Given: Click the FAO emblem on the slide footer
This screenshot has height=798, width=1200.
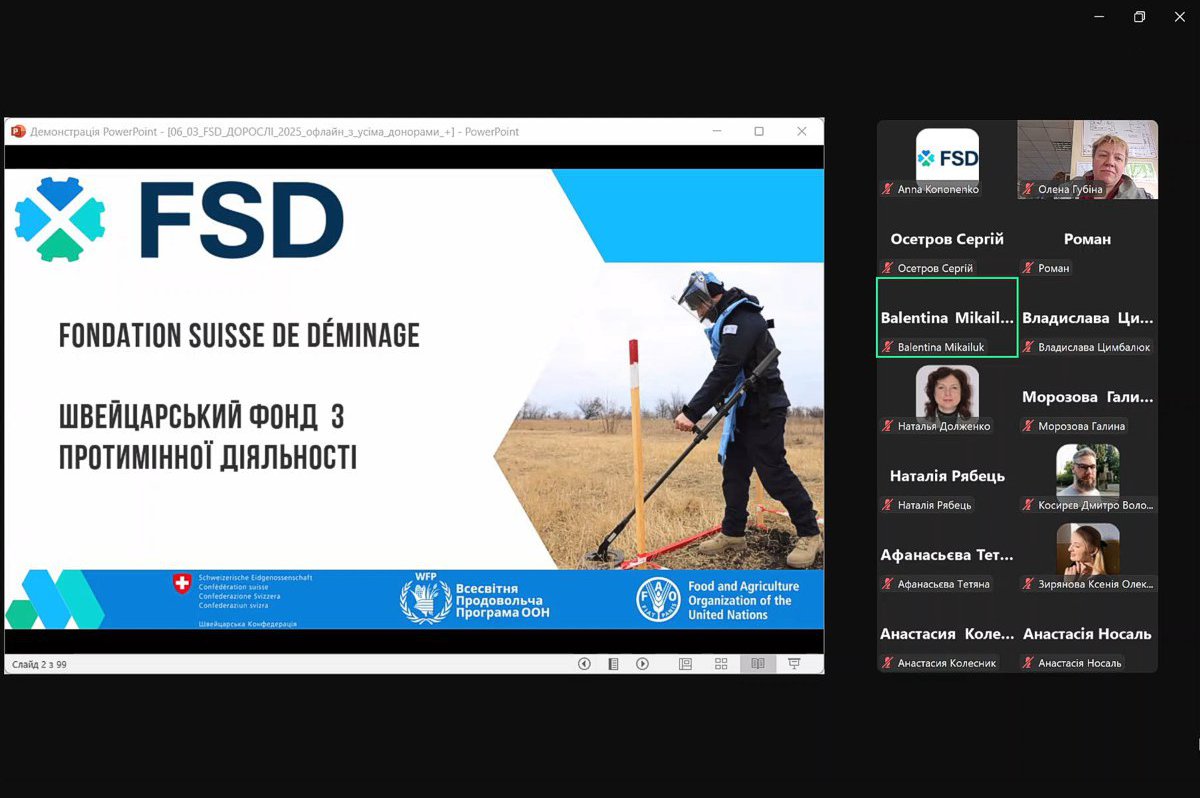Looking at the screenshot, I should [x=659, y=599].
